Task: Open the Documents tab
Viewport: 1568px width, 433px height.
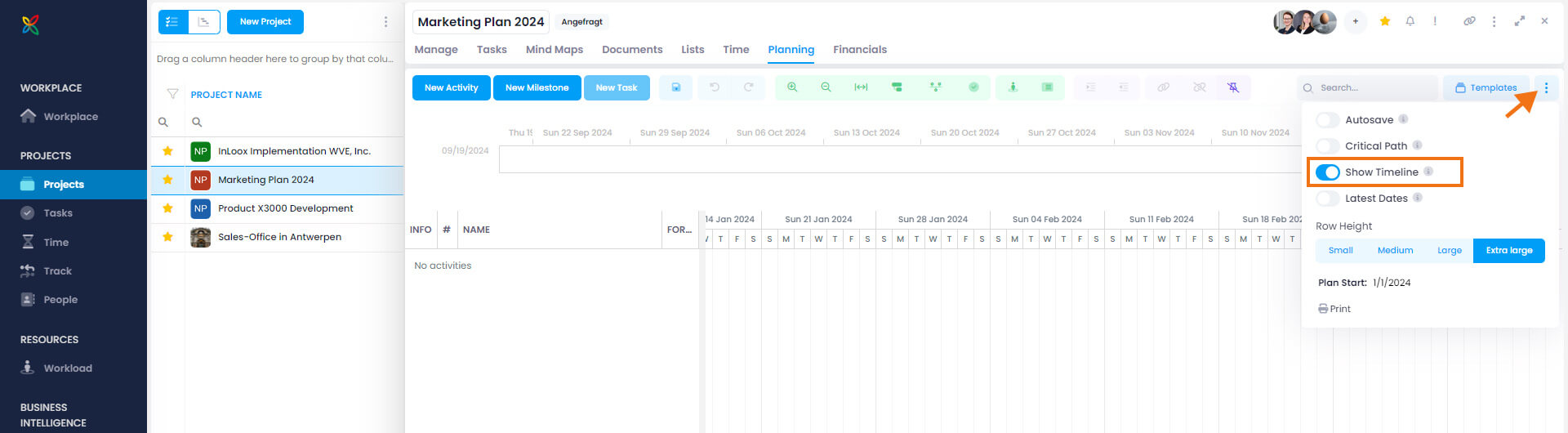Action: point(632,50)
